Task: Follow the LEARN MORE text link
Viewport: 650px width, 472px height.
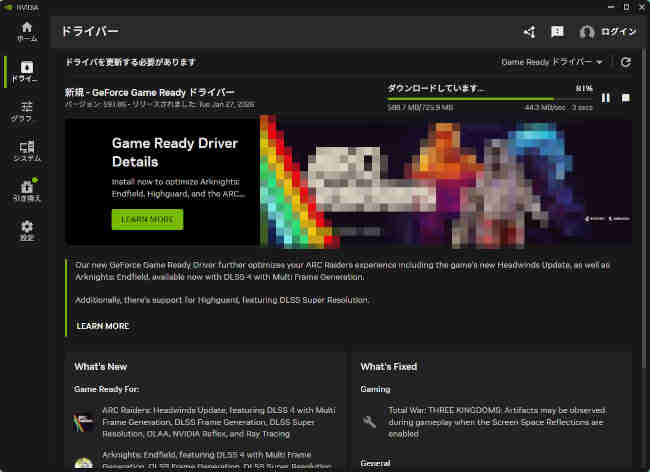Action: click(102, 326)
